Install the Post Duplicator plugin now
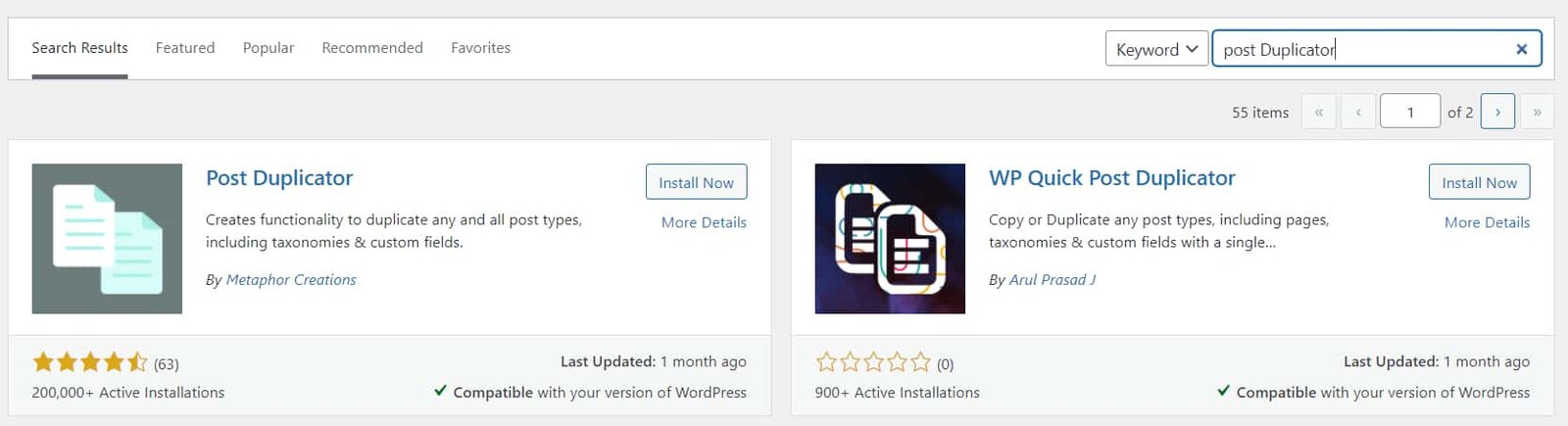 (x=696, y=182)
